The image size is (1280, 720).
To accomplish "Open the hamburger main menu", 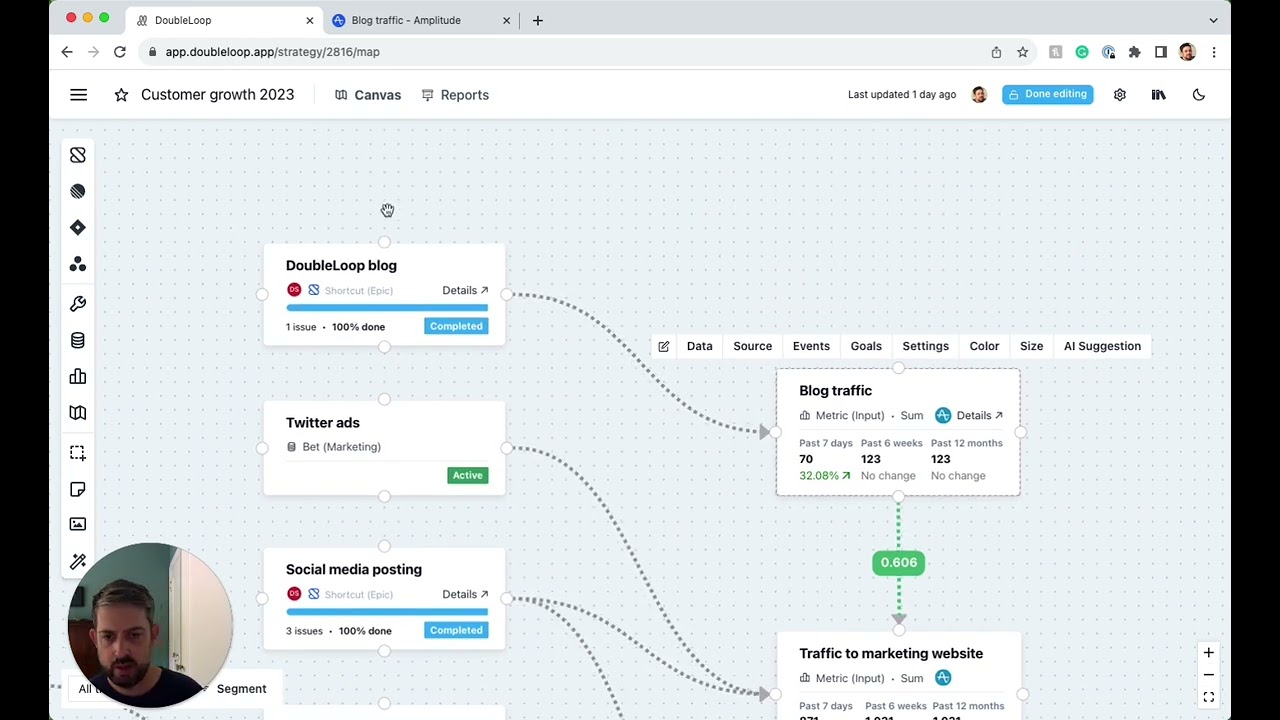I will click(78, 95).
